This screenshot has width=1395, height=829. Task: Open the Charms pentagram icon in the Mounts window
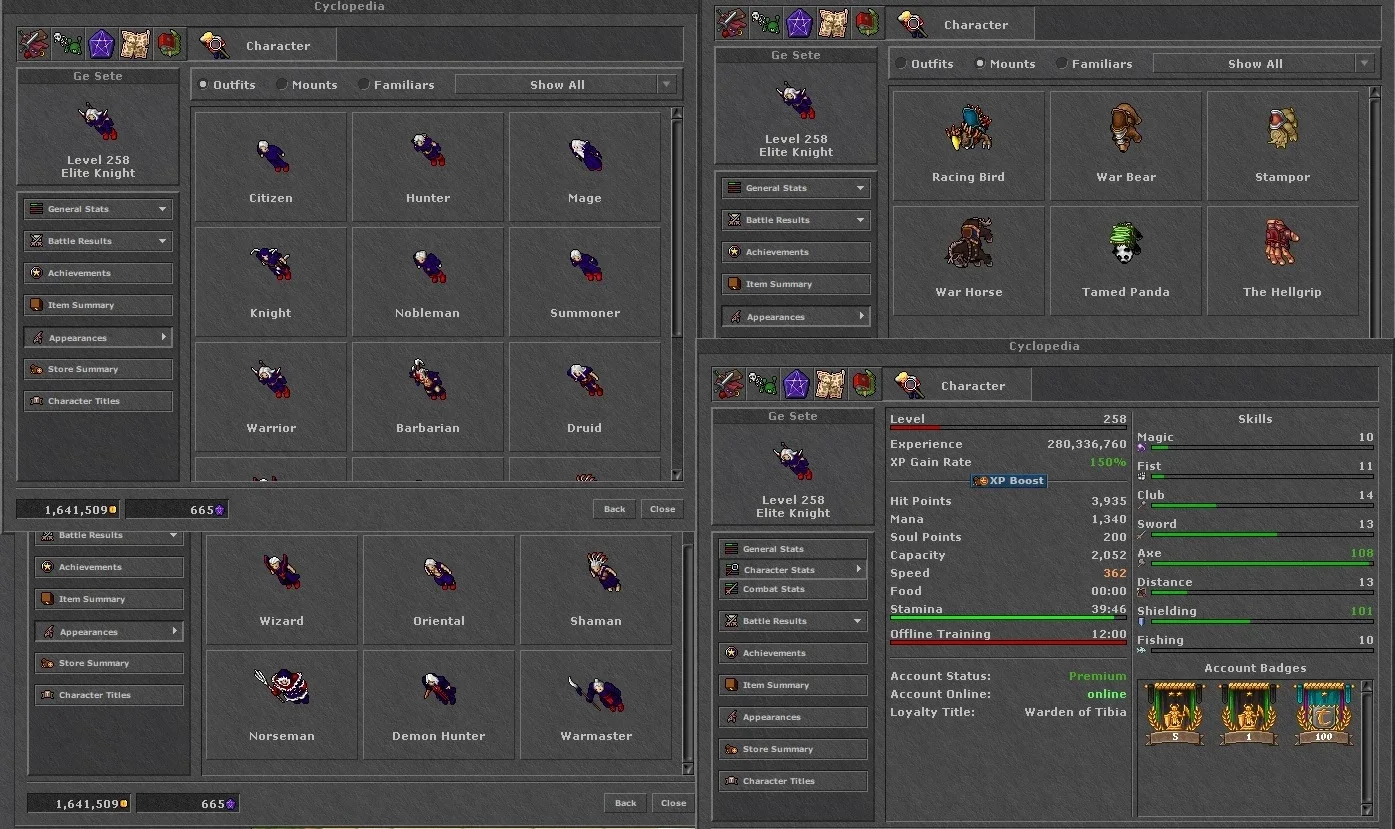[799, 23]
